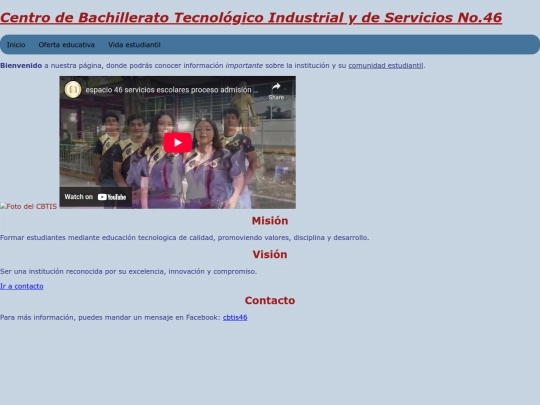This screenshot has width=540, height=405.
Task: Click the Centro de Bachillerato page title
Action: (x=251, y=18)
